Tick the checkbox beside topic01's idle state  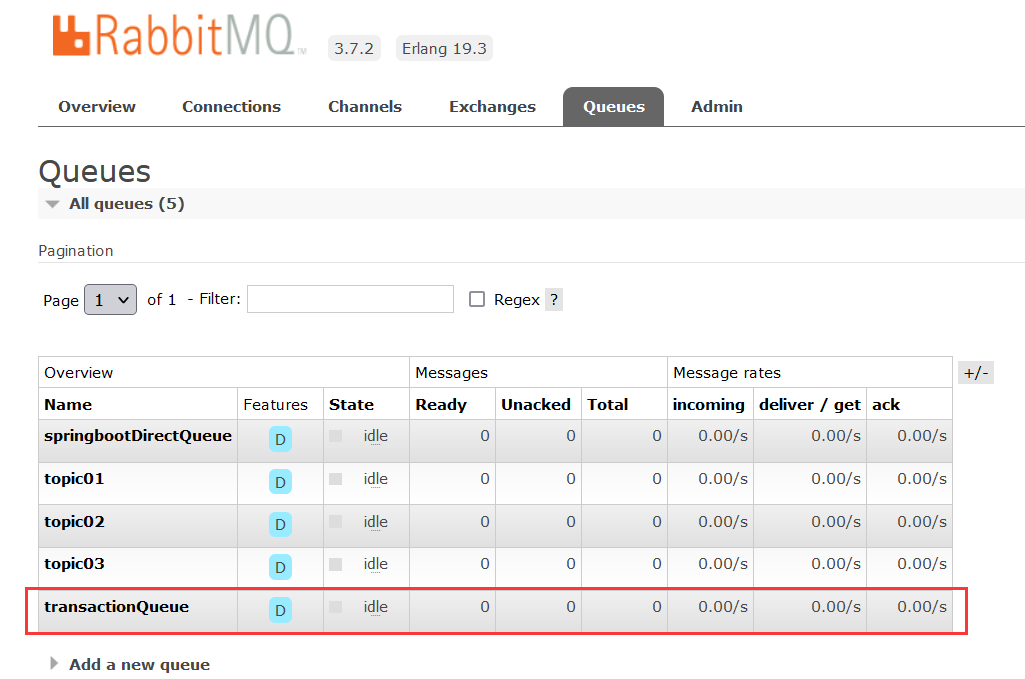(x=337, y=478)
